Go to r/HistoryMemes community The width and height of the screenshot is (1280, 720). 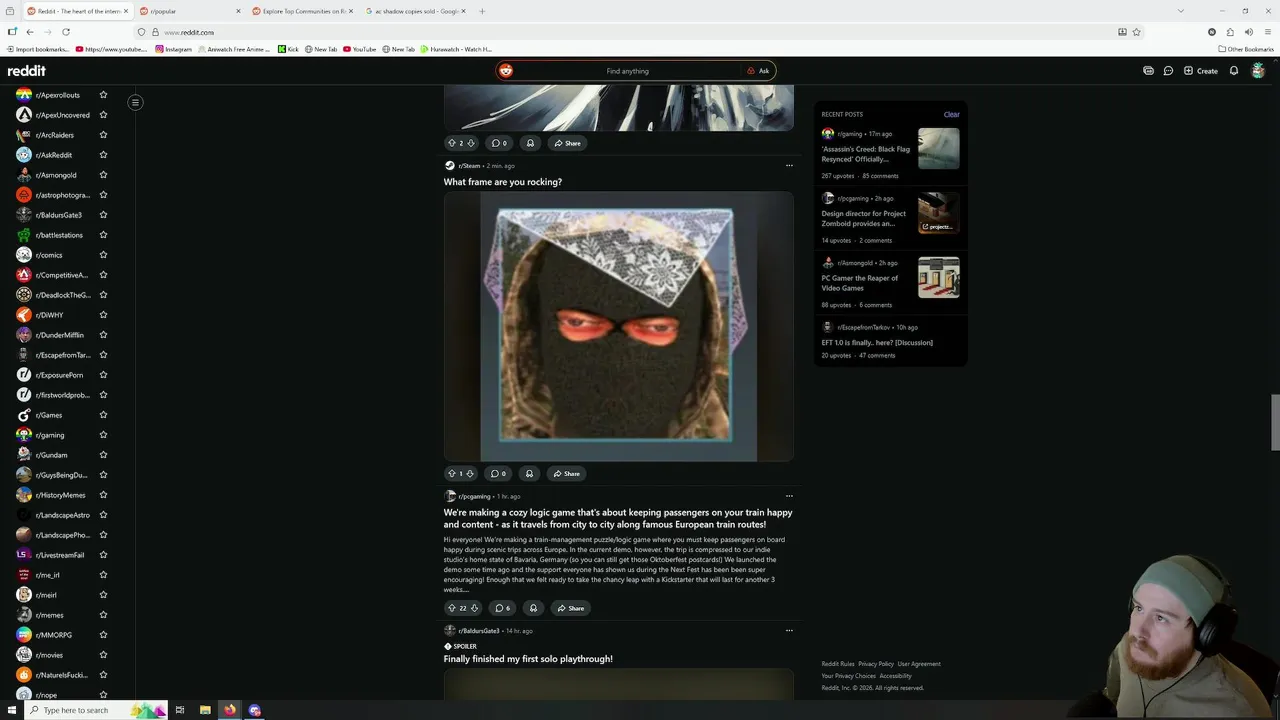pos(60,495)
